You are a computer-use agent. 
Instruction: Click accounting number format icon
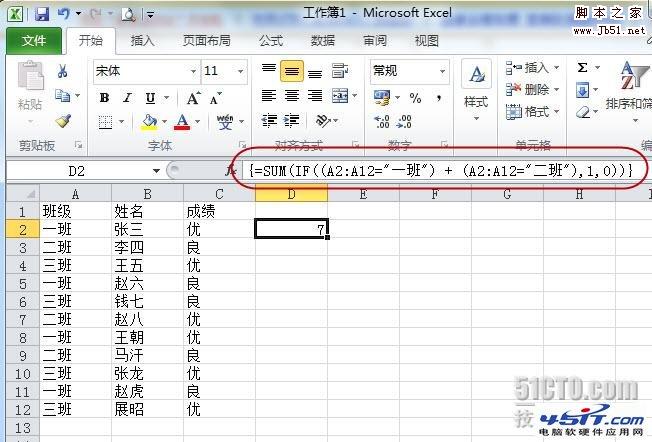click(382, 98)
